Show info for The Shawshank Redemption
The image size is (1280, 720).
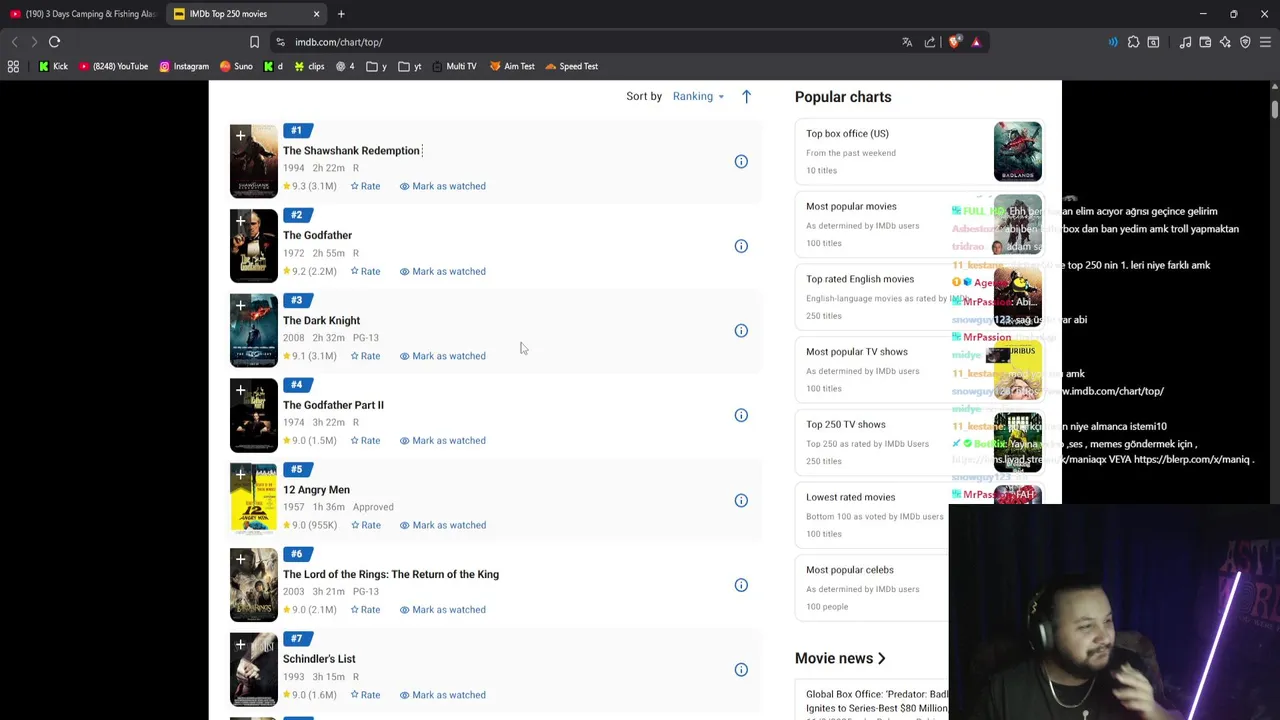tap(741, 161)
